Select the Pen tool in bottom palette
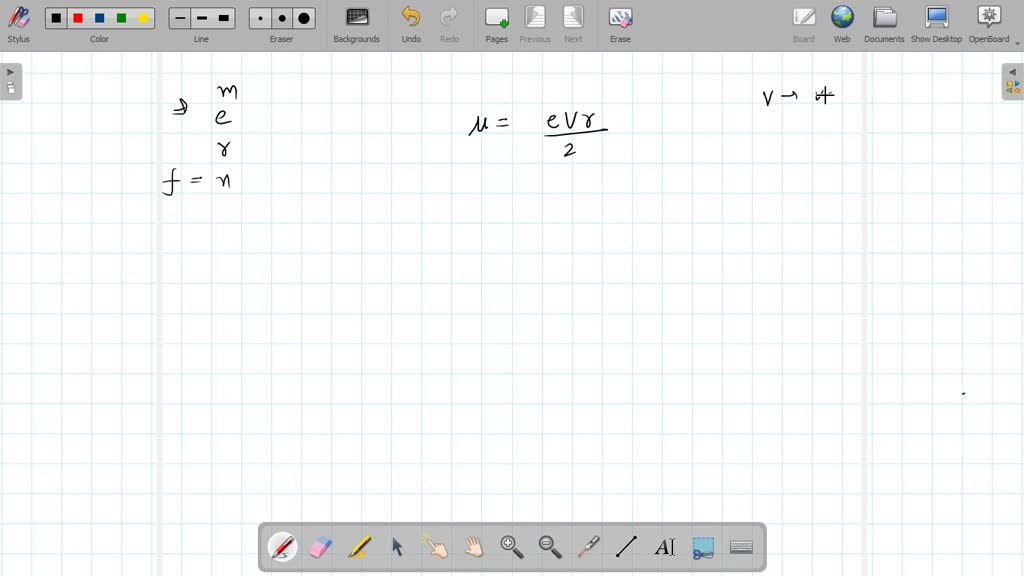 [x=282, y=547]
